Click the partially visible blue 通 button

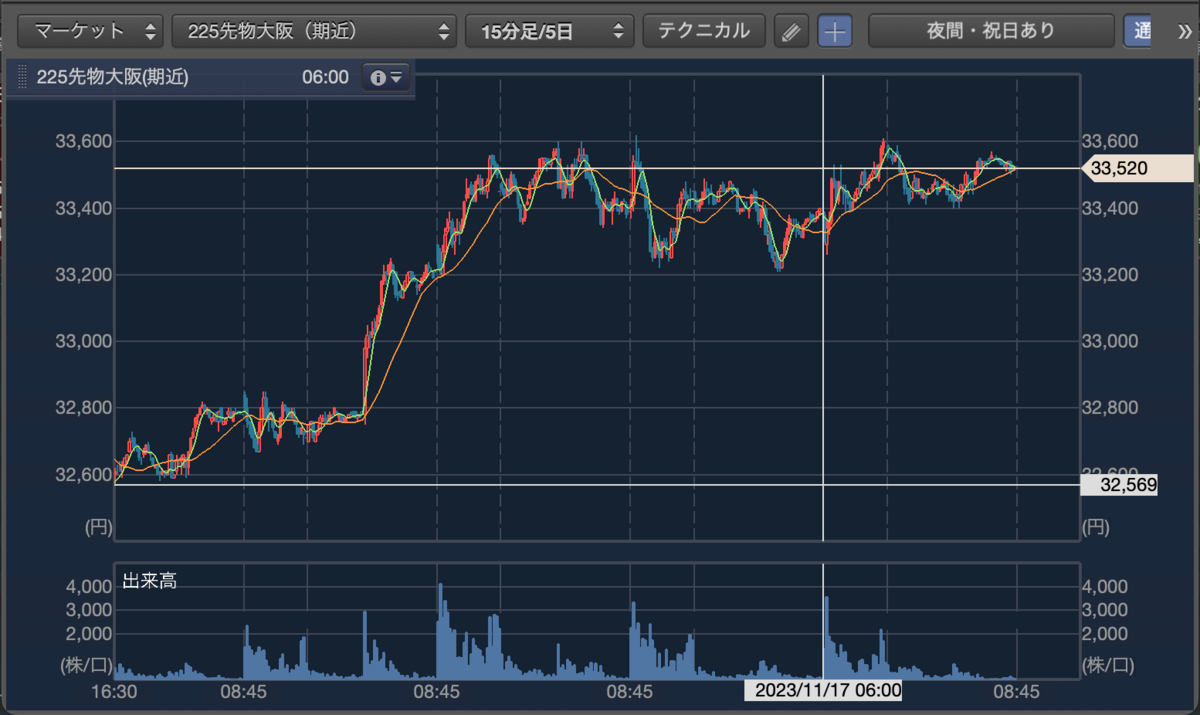pyautogui.click(x=1138, y=31)
